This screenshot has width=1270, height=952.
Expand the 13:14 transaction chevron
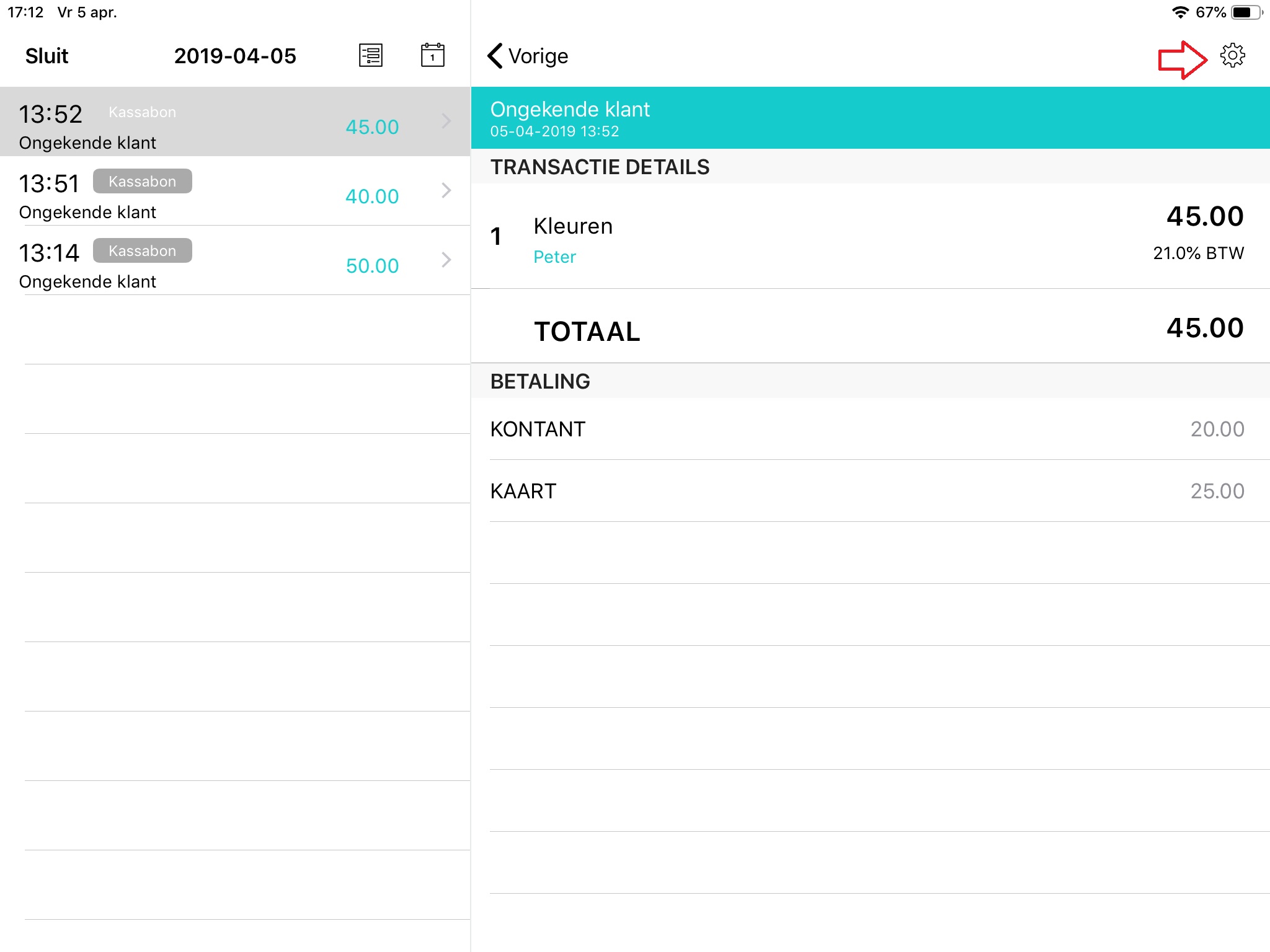446,260
